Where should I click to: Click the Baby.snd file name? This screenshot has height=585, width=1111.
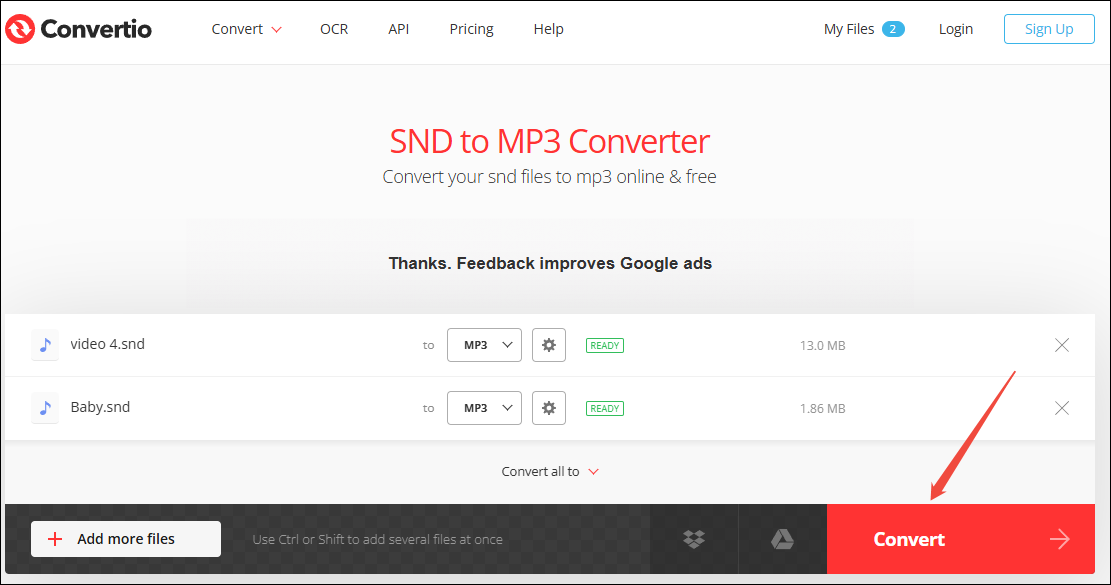tap(100, 407)
